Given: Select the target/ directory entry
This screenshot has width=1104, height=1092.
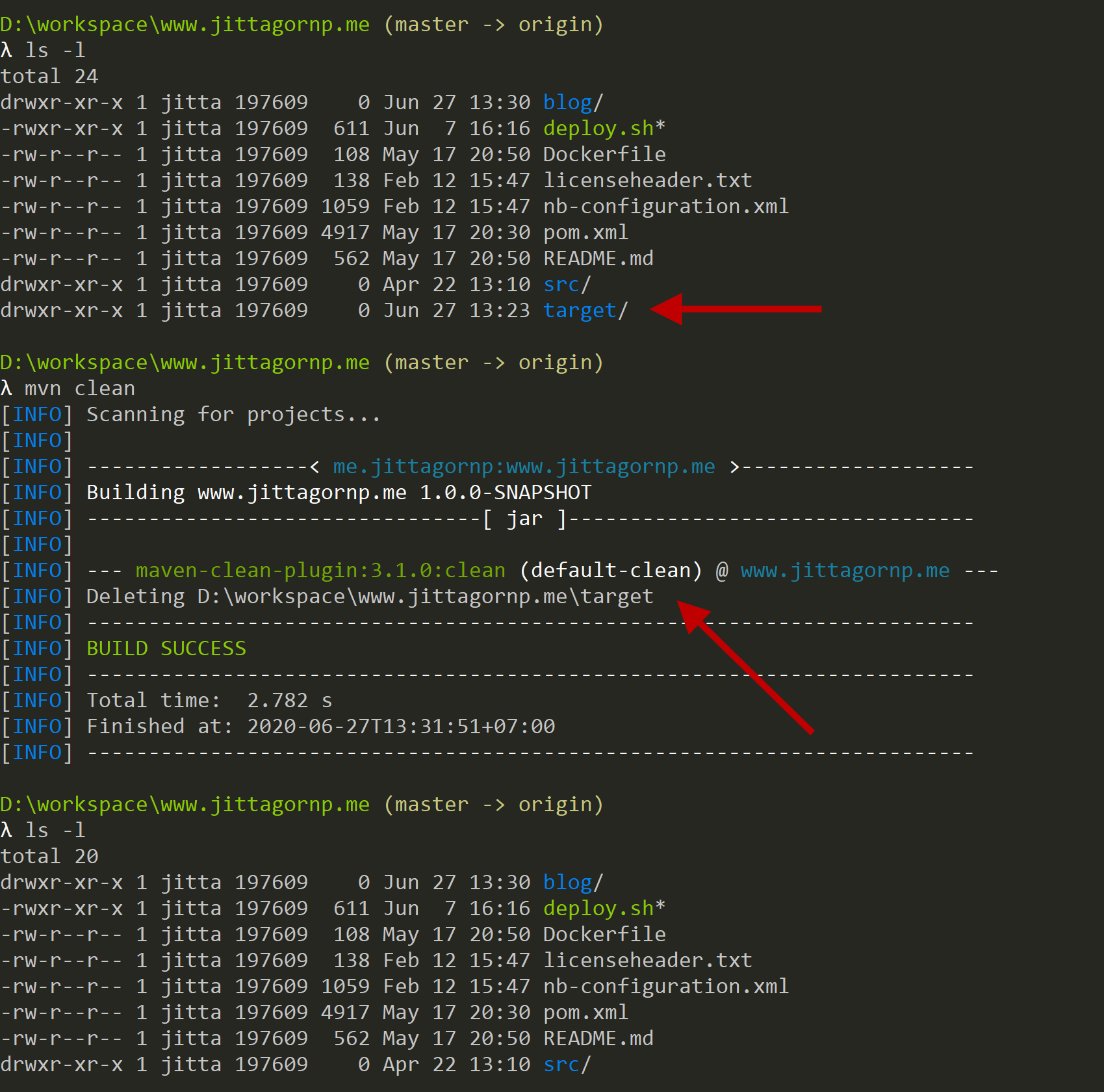Looking at the screenshot, I should click(585, 311).
